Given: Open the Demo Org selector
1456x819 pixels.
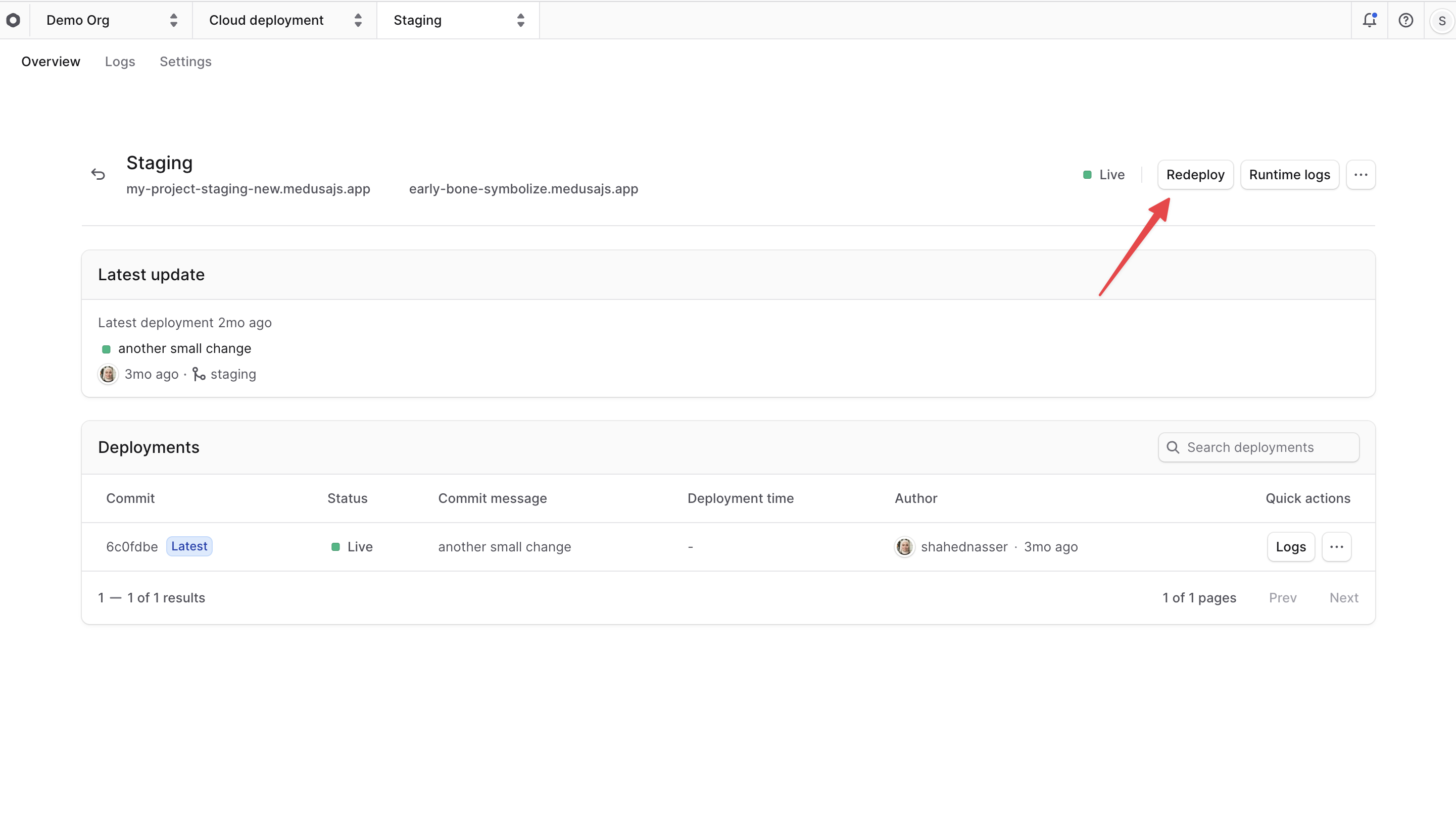Looking at the screenshot, I should coord(111,20).
